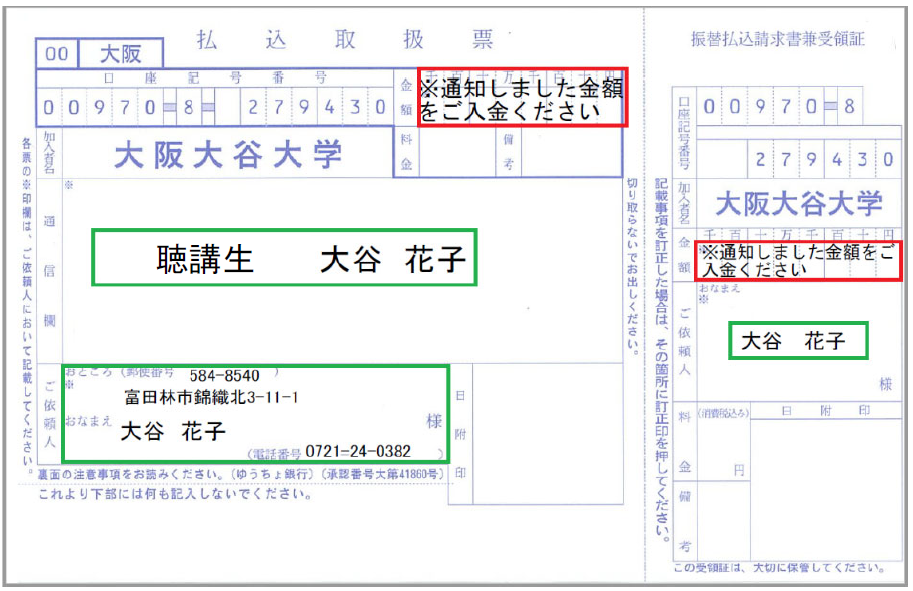Click the red amount notice on the receipt
Screen dimensions: 913x591
coord(798,261)
